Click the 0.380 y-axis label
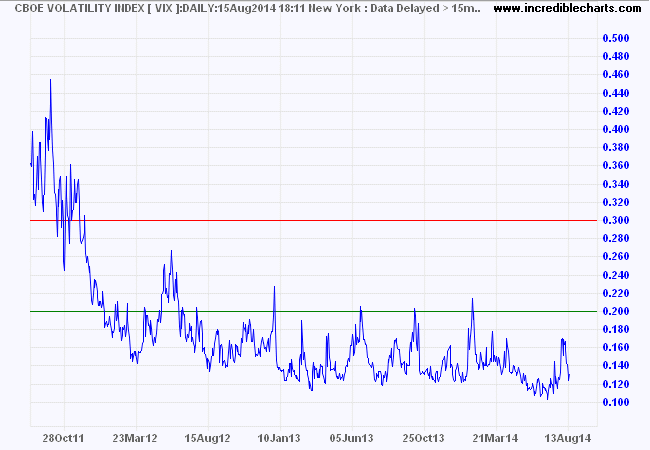650x450 pixels. pos(616,148)
